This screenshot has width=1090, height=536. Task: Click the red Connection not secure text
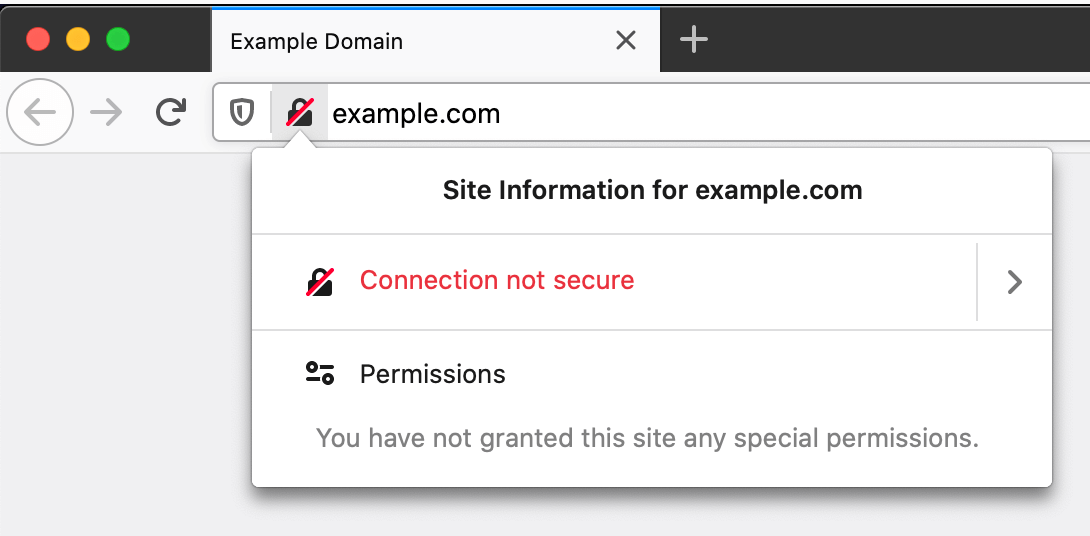[x=497, y=281]
